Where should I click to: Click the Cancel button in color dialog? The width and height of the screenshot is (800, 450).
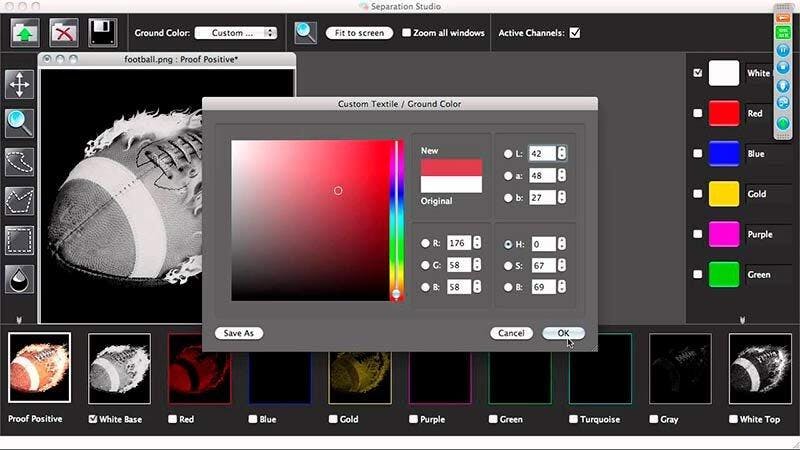[x=511, y=333]
